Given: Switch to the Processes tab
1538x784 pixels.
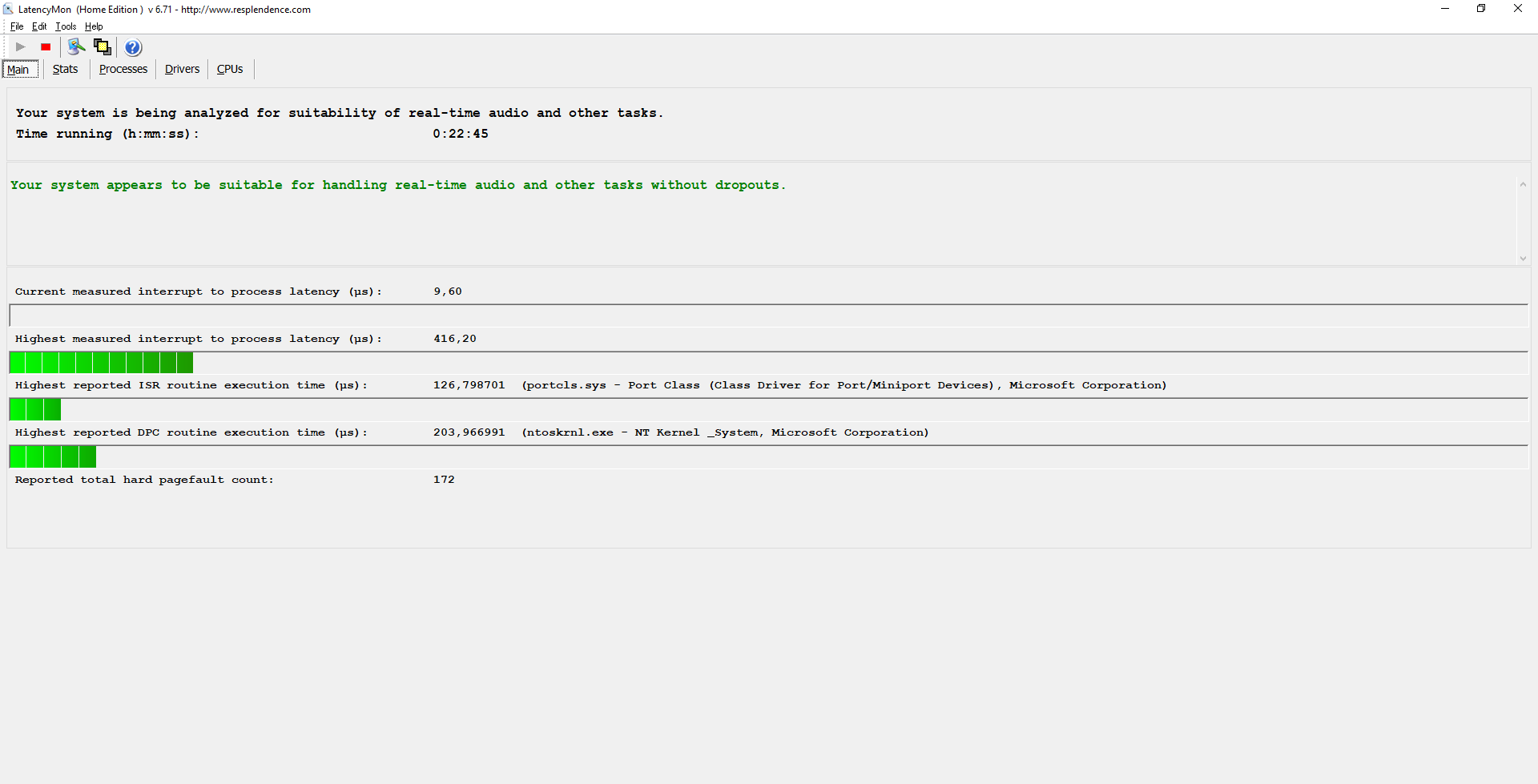Looking at the screenshot, I should (x=123, y=69).
